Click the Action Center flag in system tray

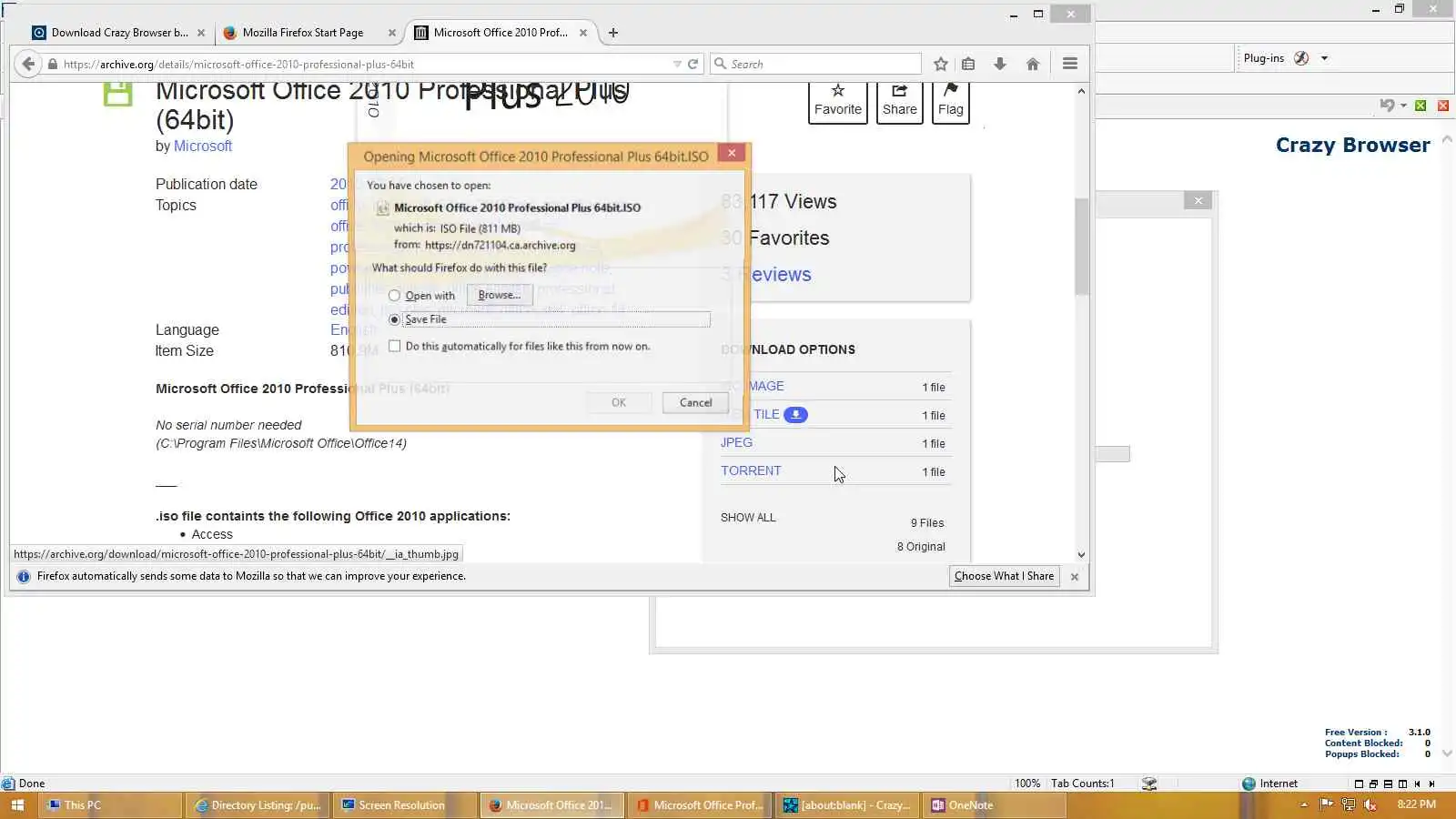[x=1326, y=804]
